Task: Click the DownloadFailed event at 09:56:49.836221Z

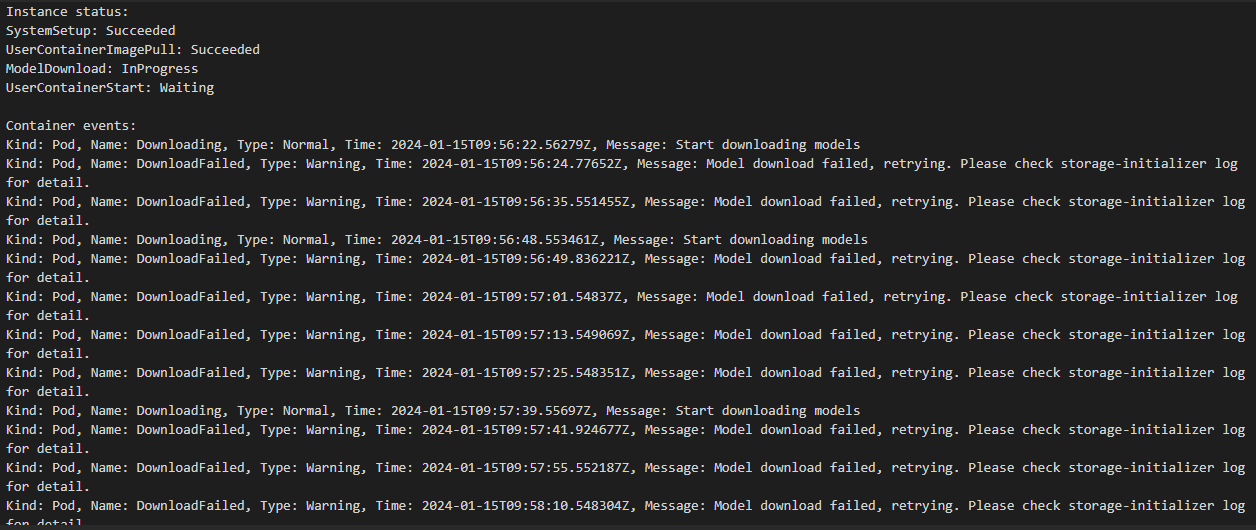Action: [x=625, y=268]
